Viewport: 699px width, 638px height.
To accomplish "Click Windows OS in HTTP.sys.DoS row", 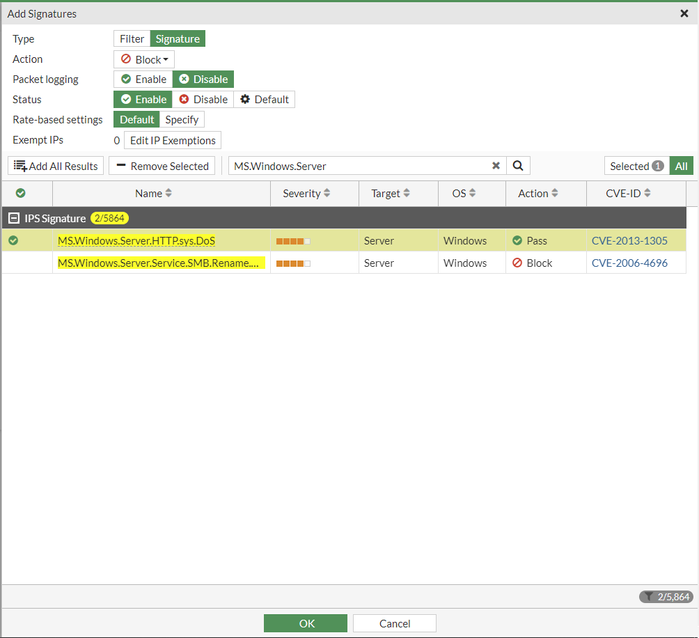I will (x=465, y=241).
